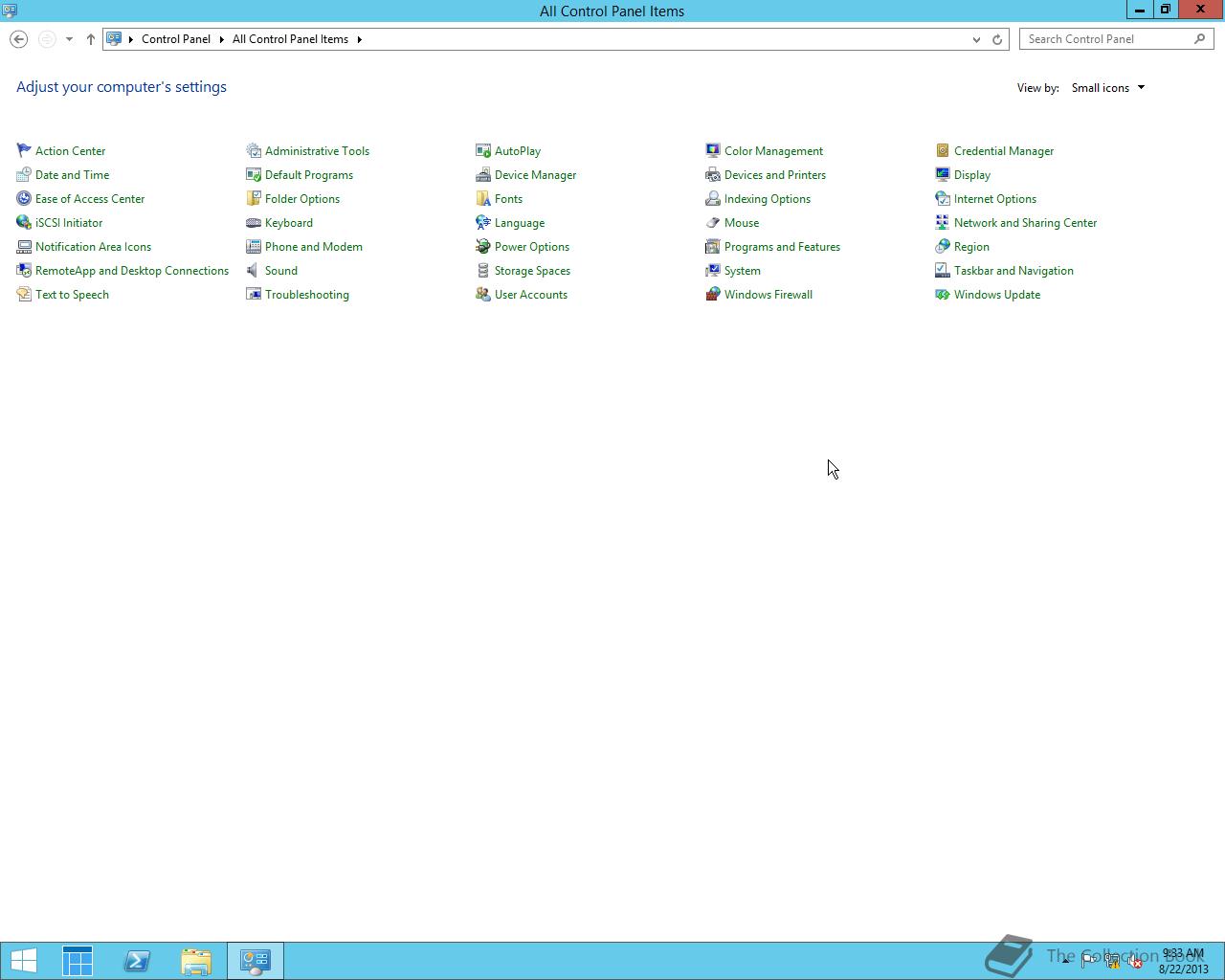Click the Sound speaker icon
1225x980 pixels.
point(254,270)
